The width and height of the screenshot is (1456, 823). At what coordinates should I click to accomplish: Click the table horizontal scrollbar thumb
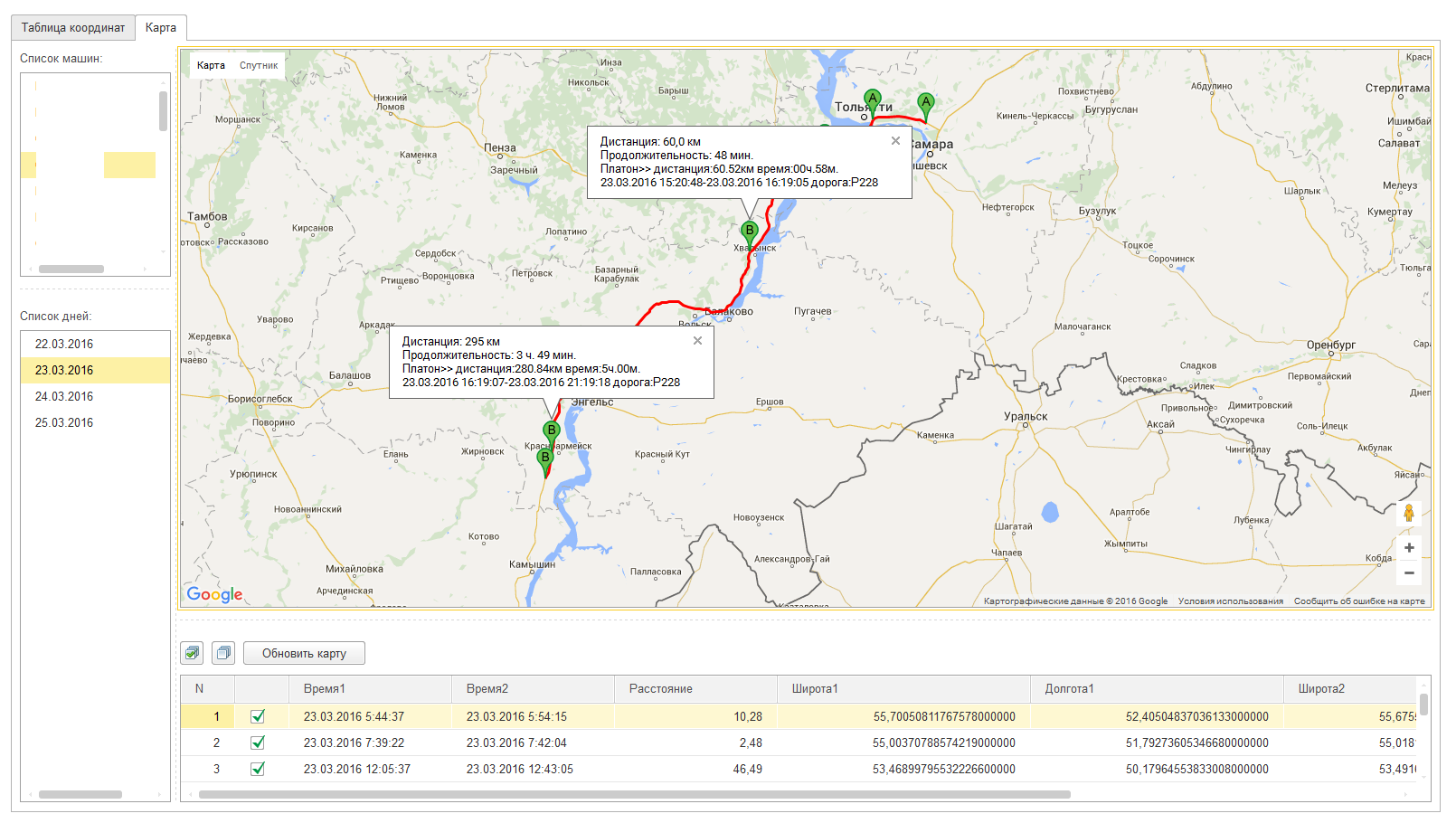pyautogui.click(x=634, y=795)
